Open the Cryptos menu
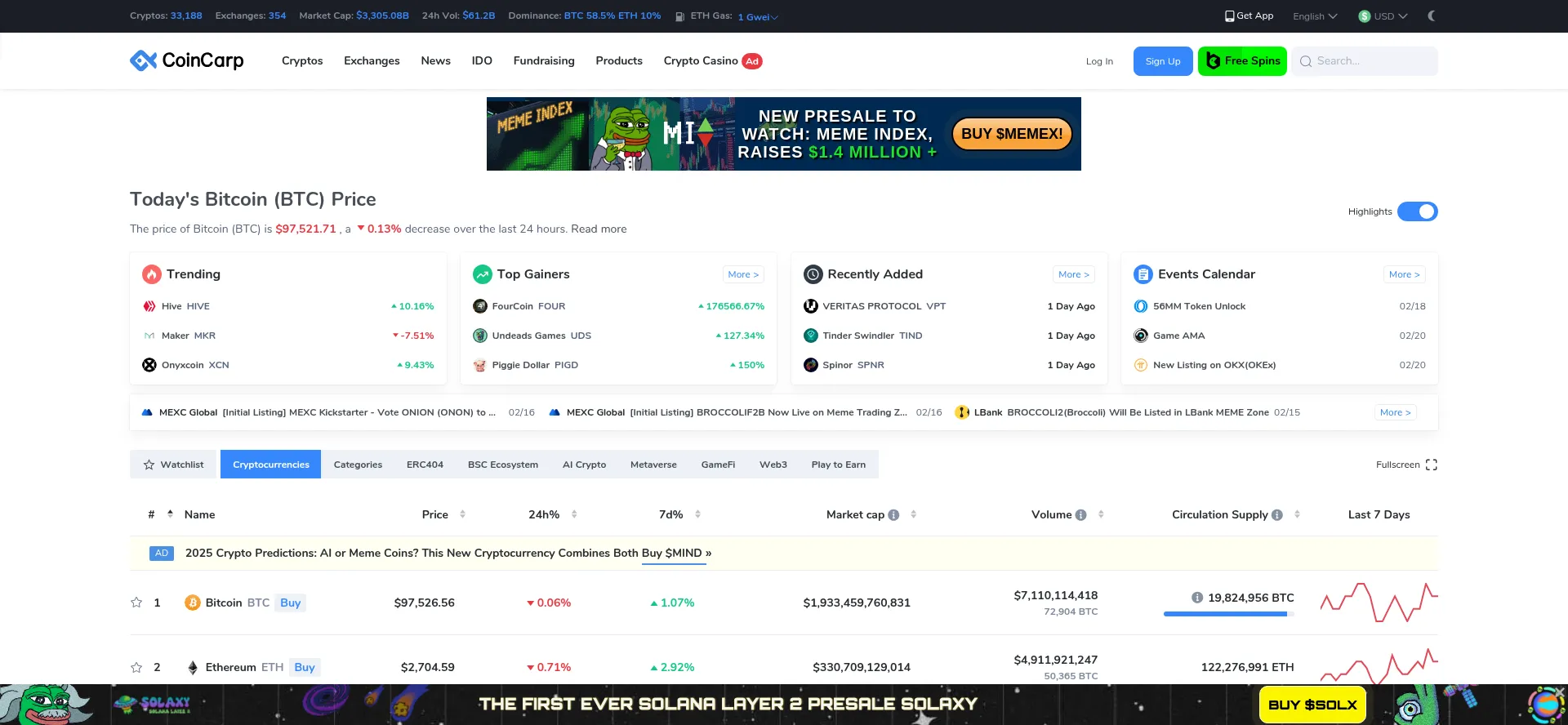The width and height of the screenshot is (1568, 725). tap(302, 60)
